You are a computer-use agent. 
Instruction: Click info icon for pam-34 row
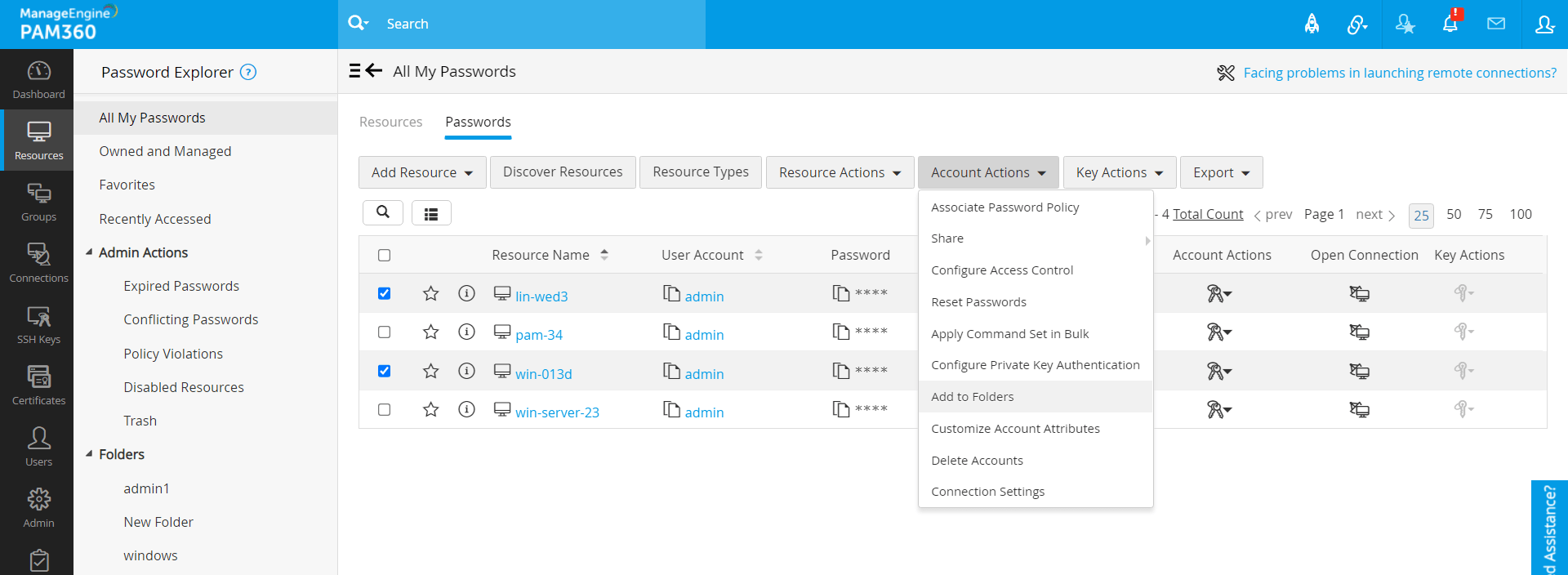pos(466,332)
